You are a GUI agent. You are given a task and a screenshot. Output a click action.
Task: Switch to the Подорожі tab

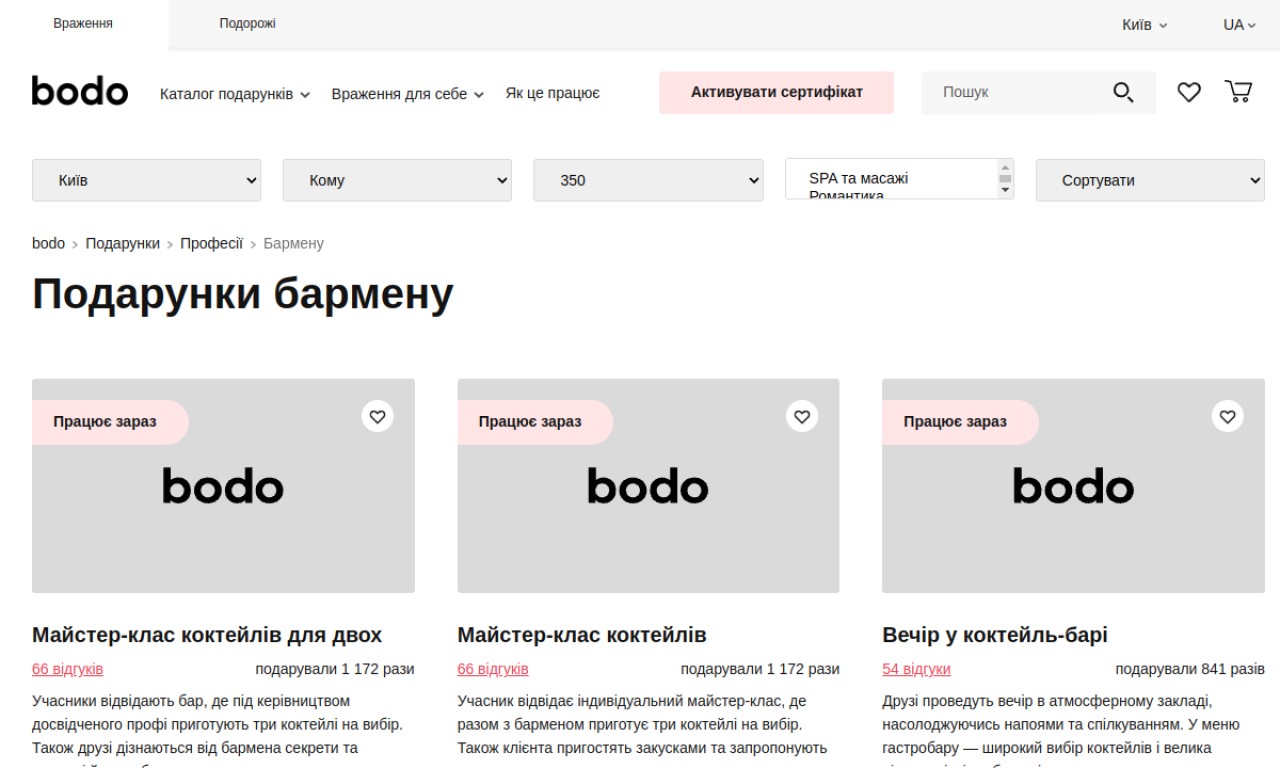point(247,24)
